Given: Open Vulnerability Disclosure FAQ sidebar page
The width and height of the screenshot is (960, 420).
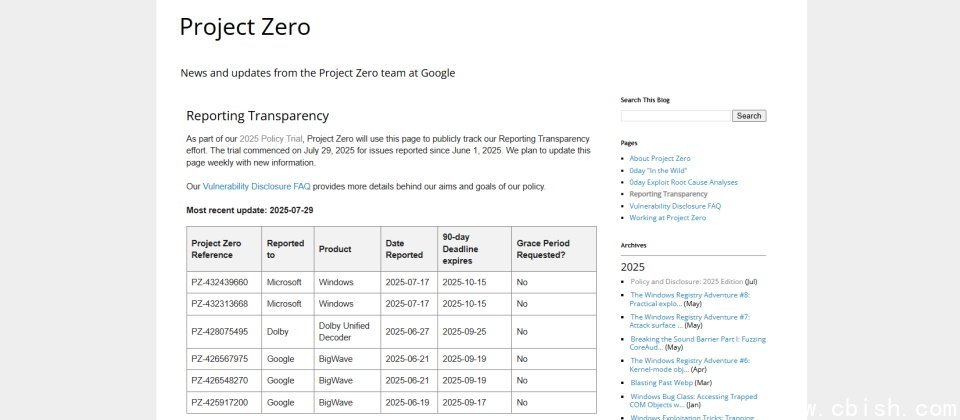Looking at the screenshot, I should click(x=675, y=206).
